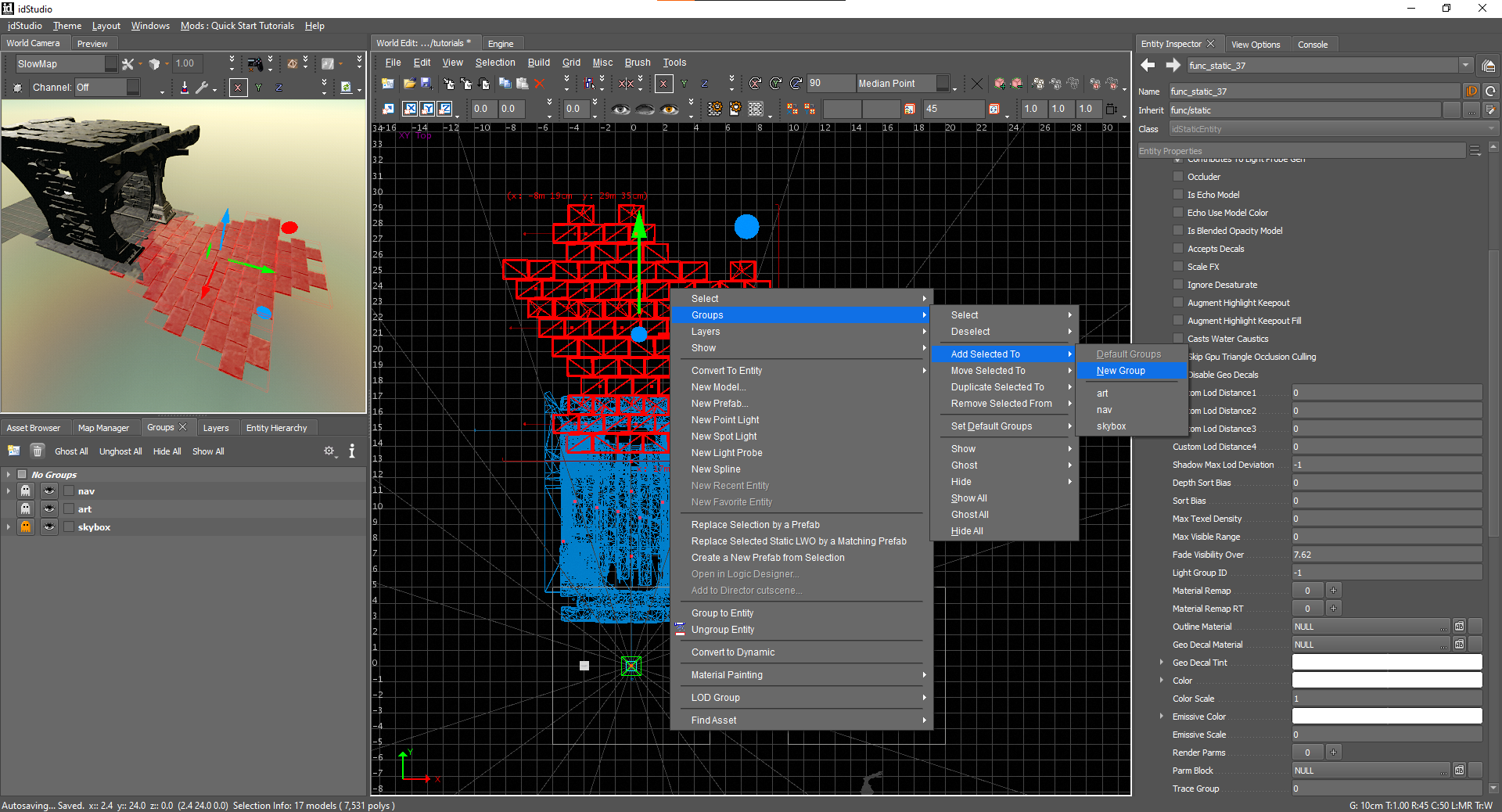
Task: Click the rotate around Y axis icon
Action: pyautogui.click(x=776, y=83)
